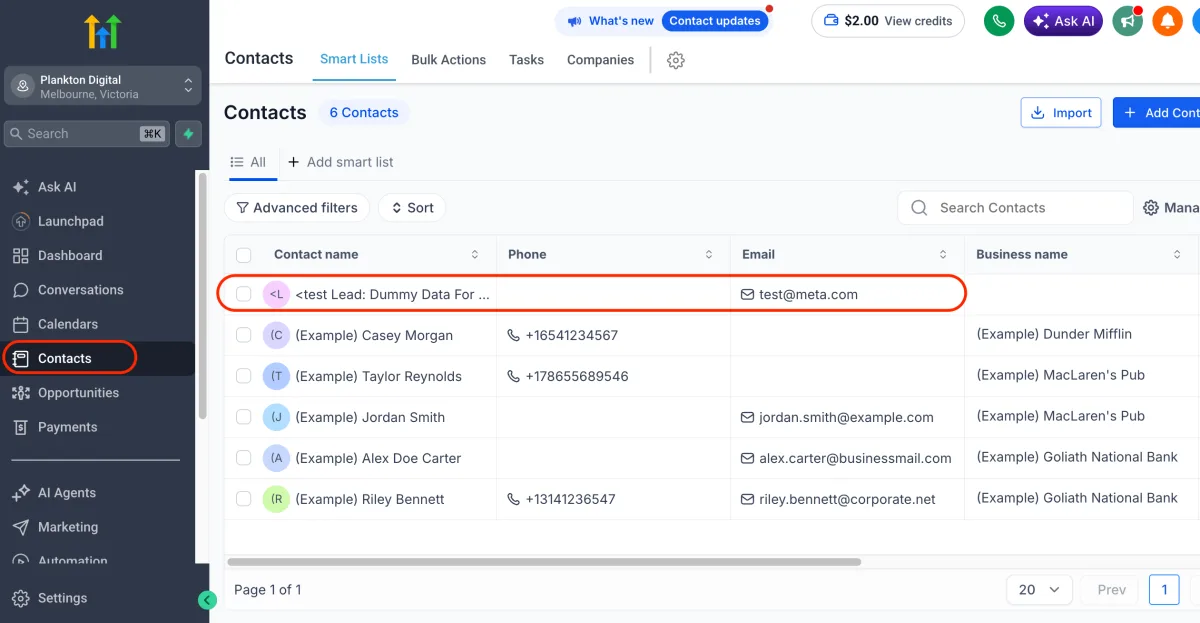Screen dimensions: 1200x623
Task: Click the green lightning quick actions icon
Action: pyautogui.click(x=188, y=134)
